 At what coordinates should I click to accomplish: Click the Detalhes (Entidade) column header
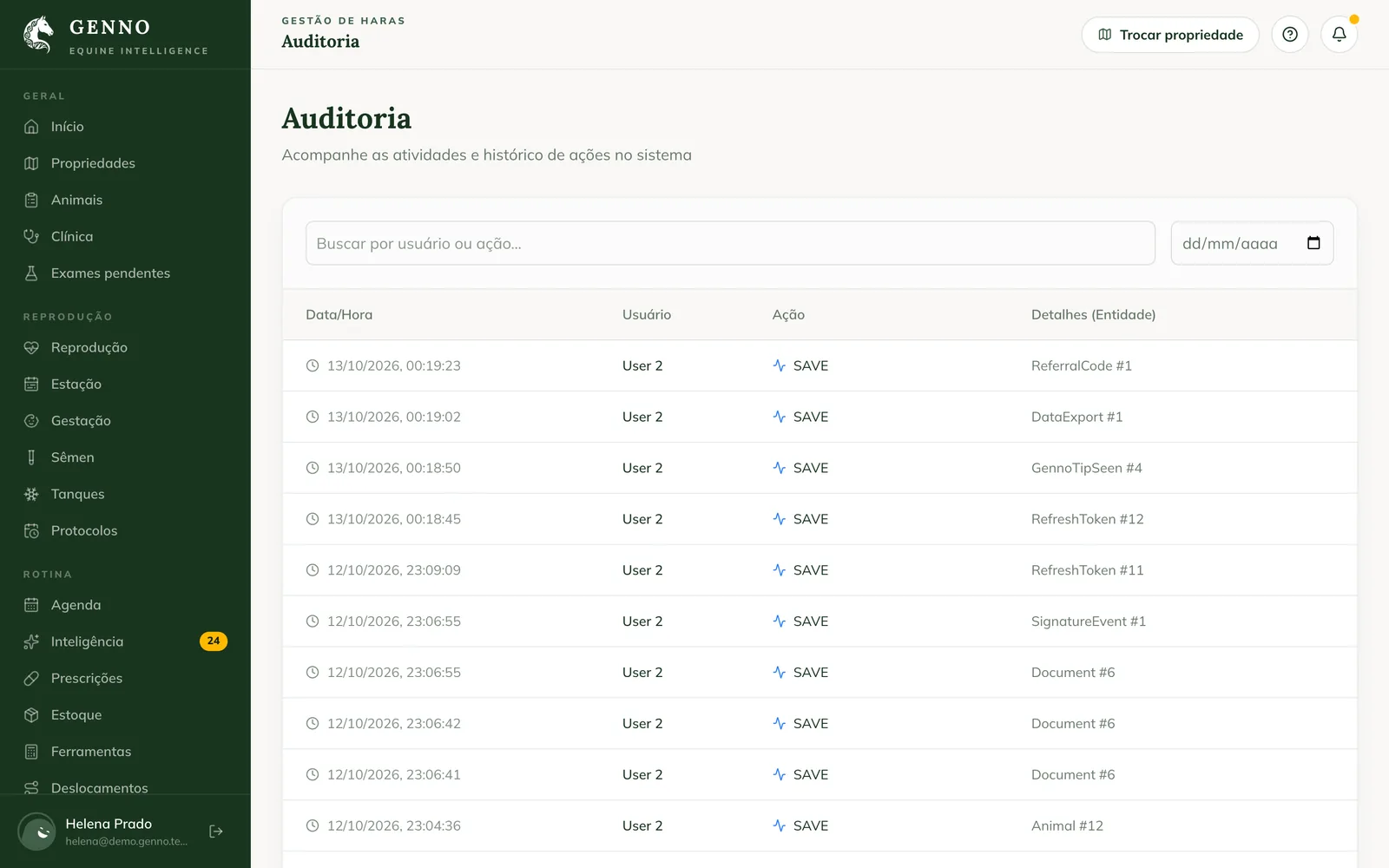click(x=1093, y=314)
